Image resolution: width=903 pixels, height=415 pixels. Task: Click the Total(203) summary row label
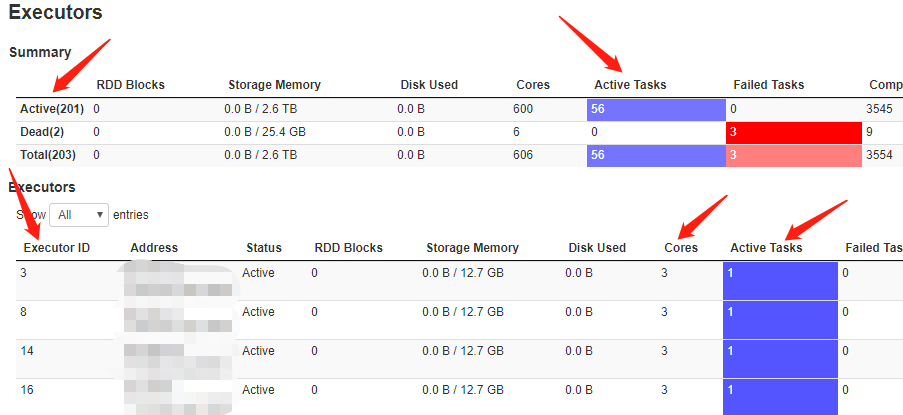click(x=48, y=155)
